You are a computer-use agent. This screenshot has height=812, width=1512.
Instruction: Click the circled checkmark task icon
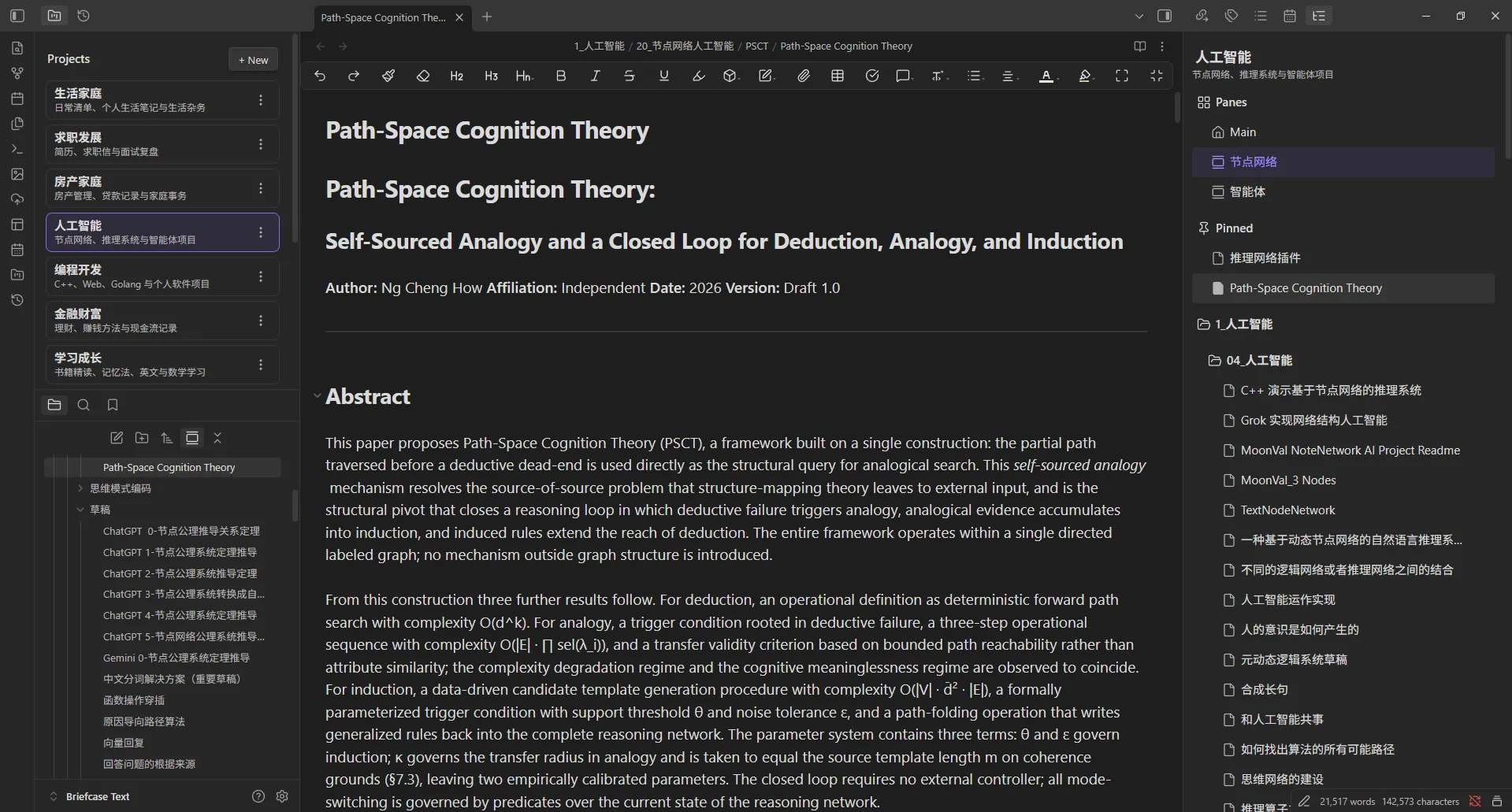[872, 76]
